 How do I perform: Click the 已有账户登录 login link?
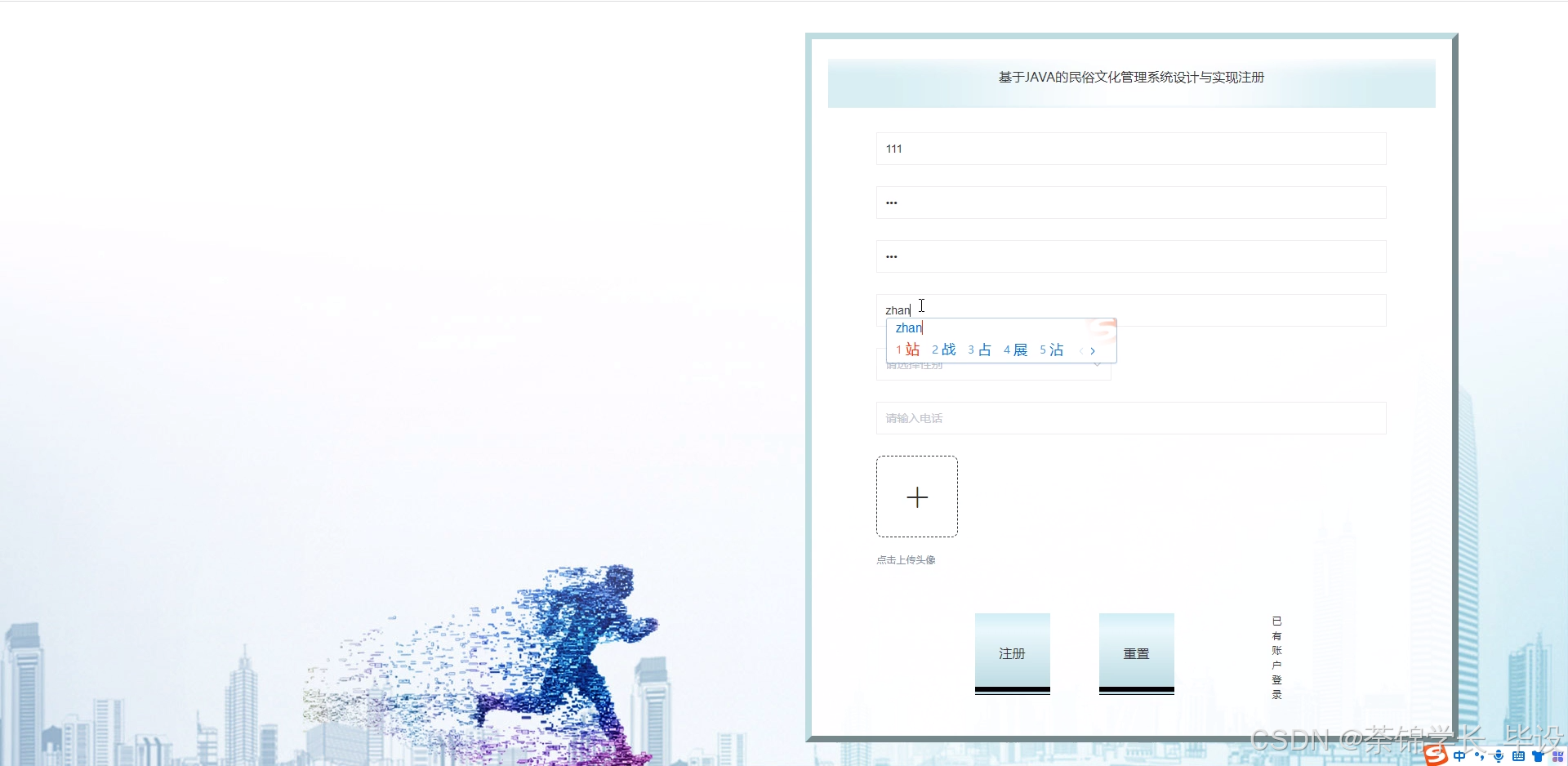pyautogui.click(x=1277, y=657)
